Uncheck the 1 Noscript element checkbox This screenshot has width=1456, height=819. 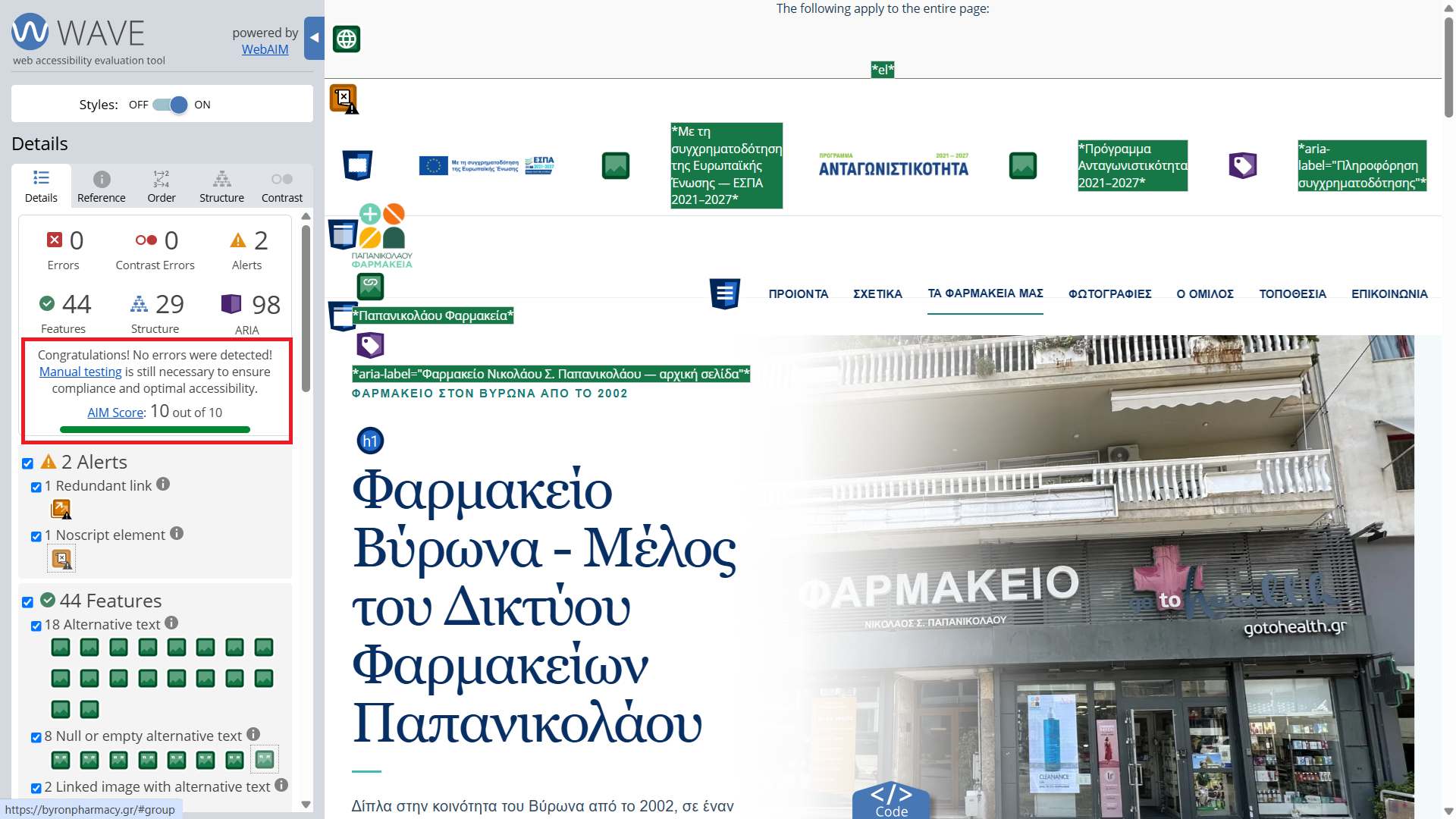point(36,536)
